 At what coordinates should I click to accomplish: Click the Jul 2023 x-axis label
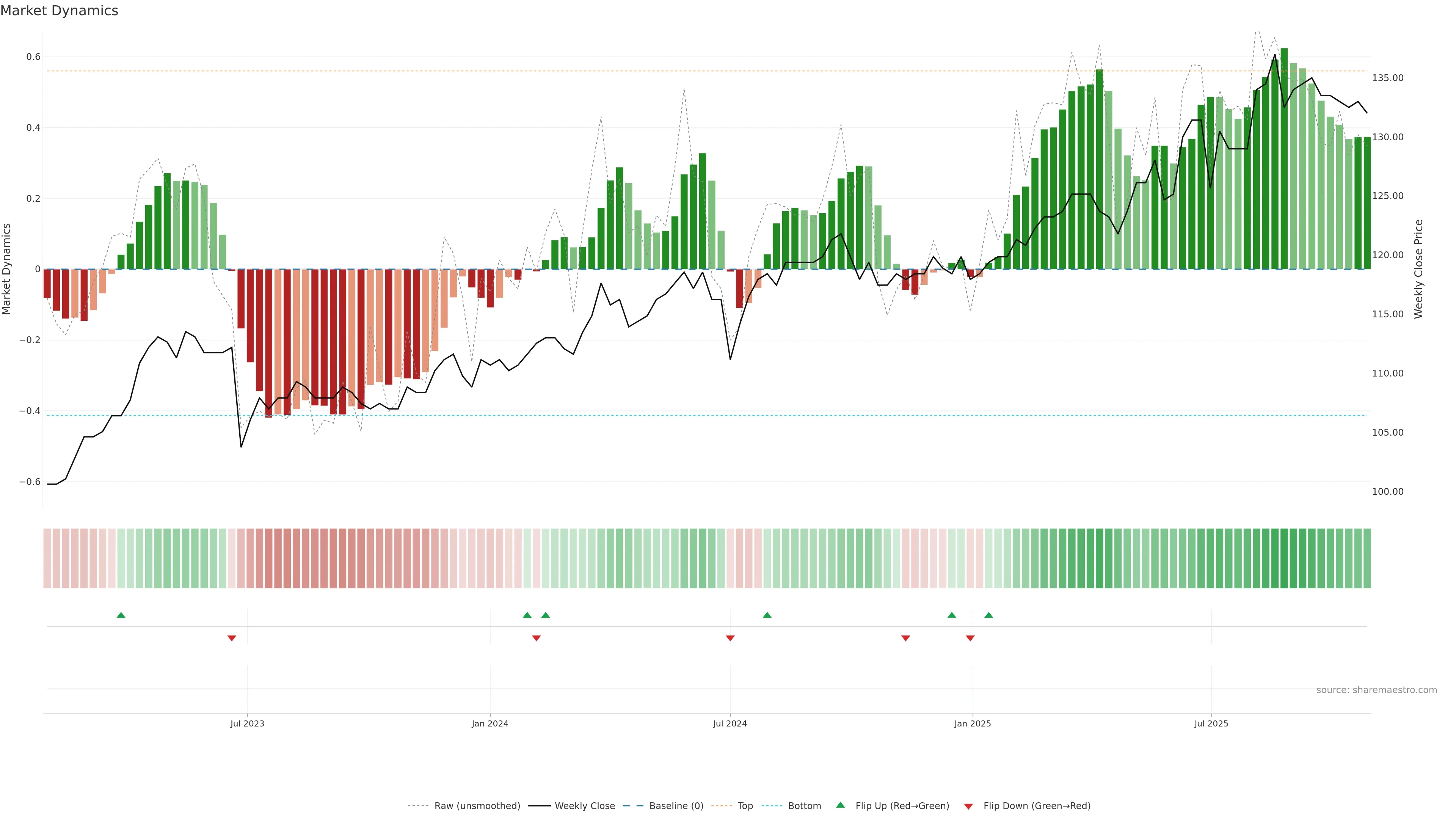click(247, 723)
